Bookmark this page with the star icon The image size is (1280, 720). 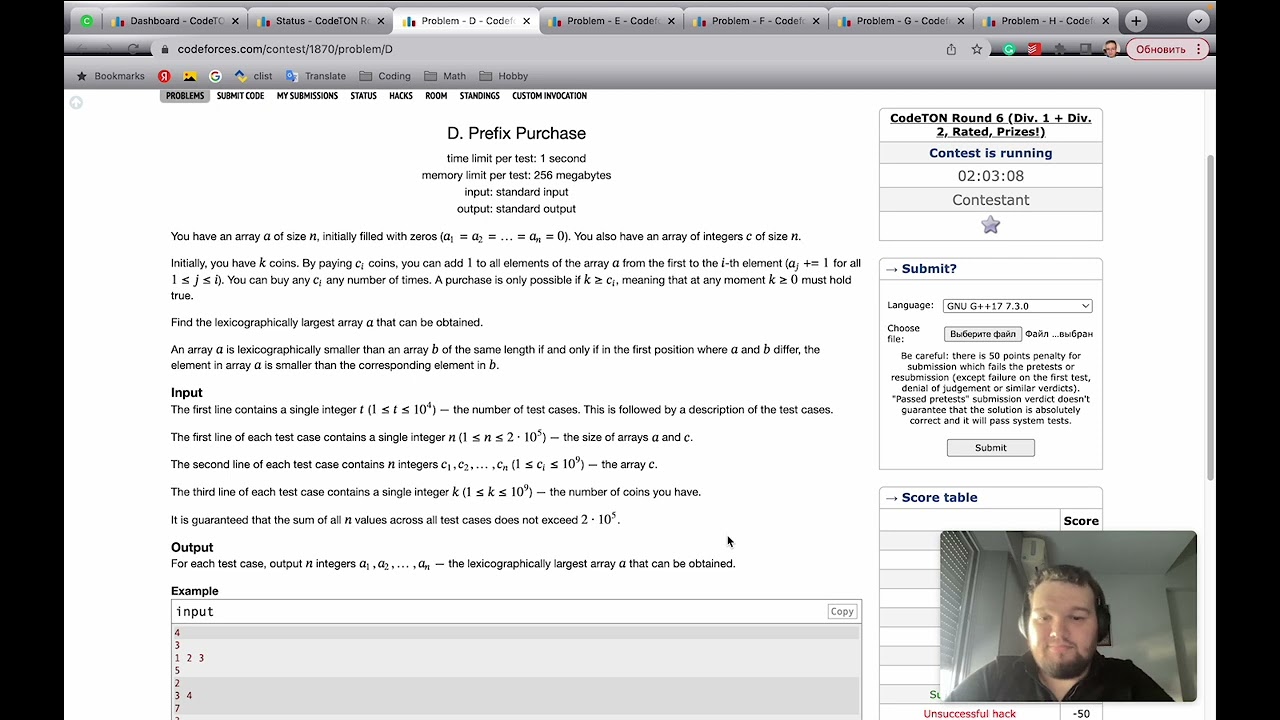(x=977, y=49)
